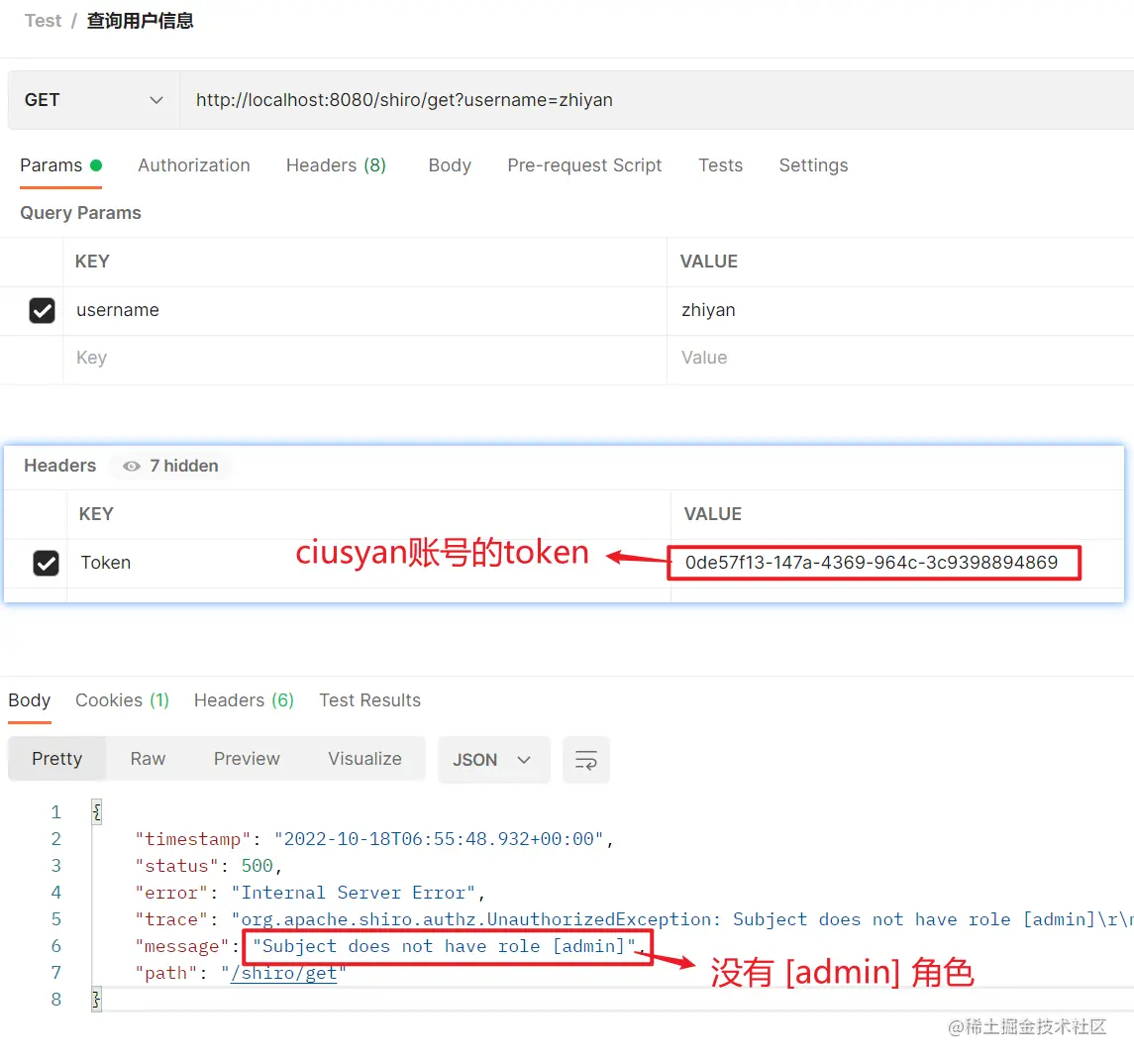Click the KEY column header in Query Params
This screenshot has width=1134, height=1064.
click(x=92, y=262)
